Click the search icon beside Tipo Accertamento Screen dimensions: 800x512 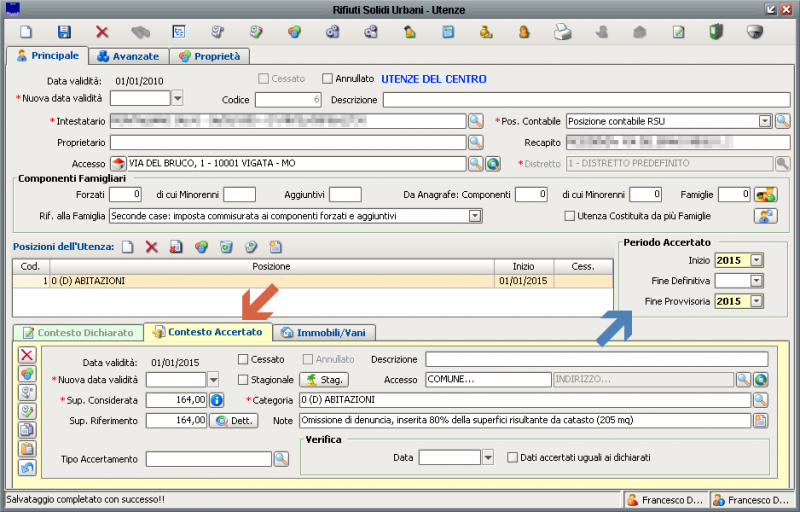tap(281, 458)
